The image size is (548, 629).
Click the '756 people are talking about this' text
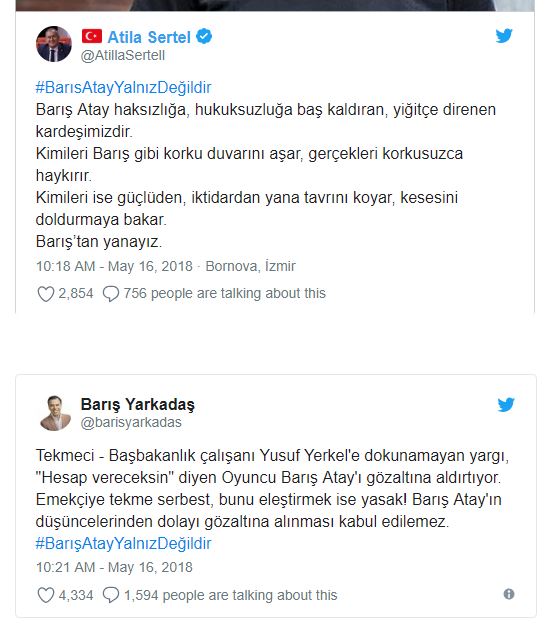225,294
